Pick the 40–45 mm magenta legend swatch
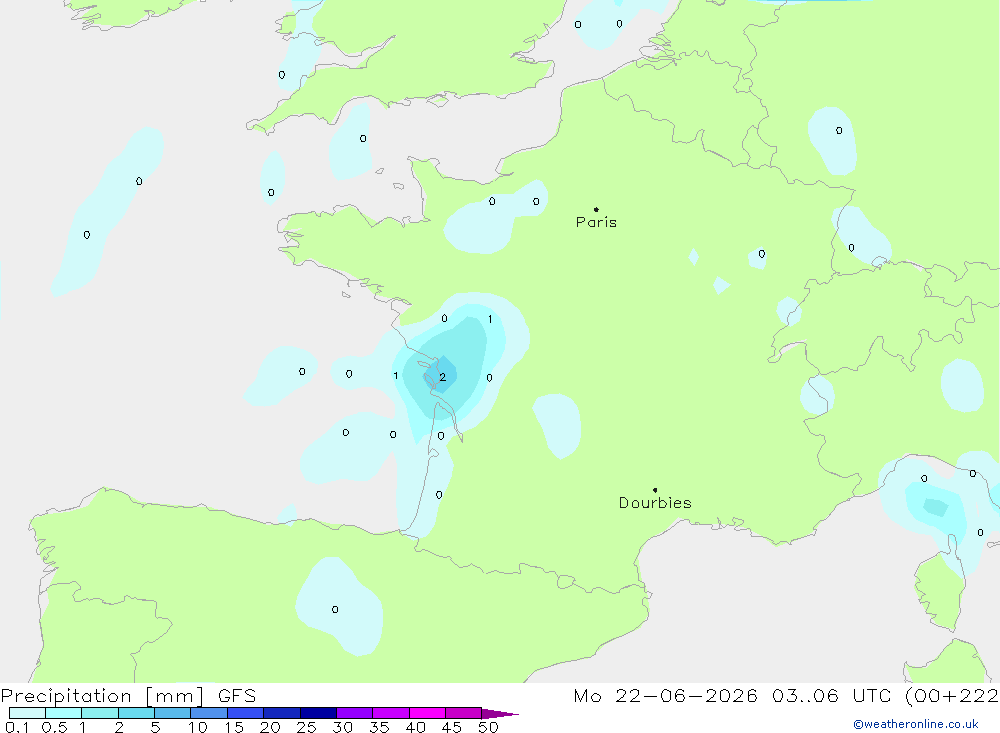Image resolution: width=1000 pixels, height=733 pixels. [x=427, y=713]
